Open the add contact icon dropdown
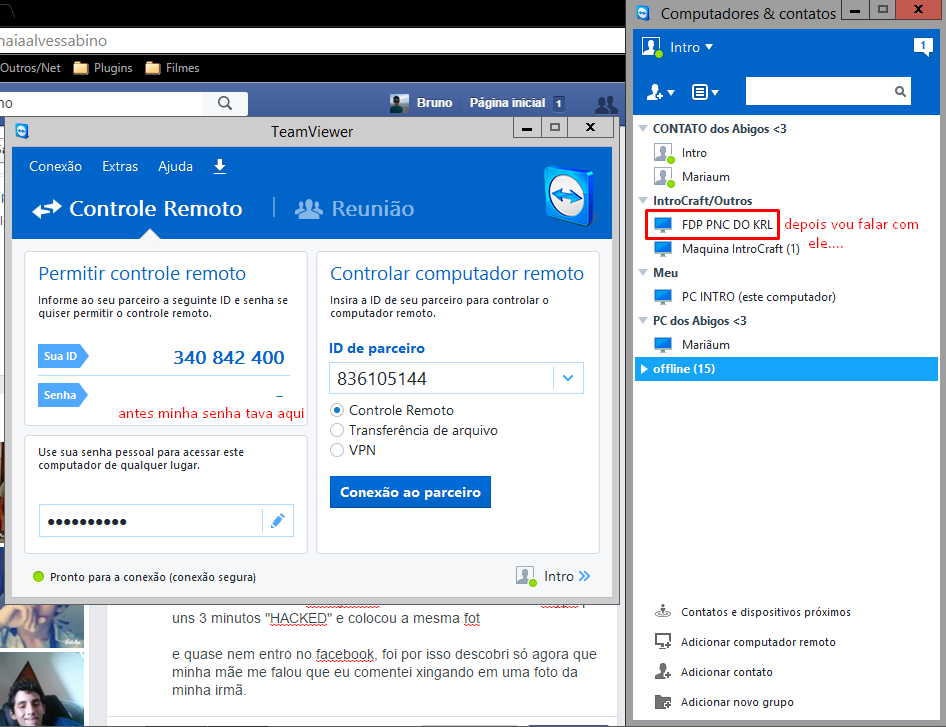 pyautogui.click(x=661, y=92)
